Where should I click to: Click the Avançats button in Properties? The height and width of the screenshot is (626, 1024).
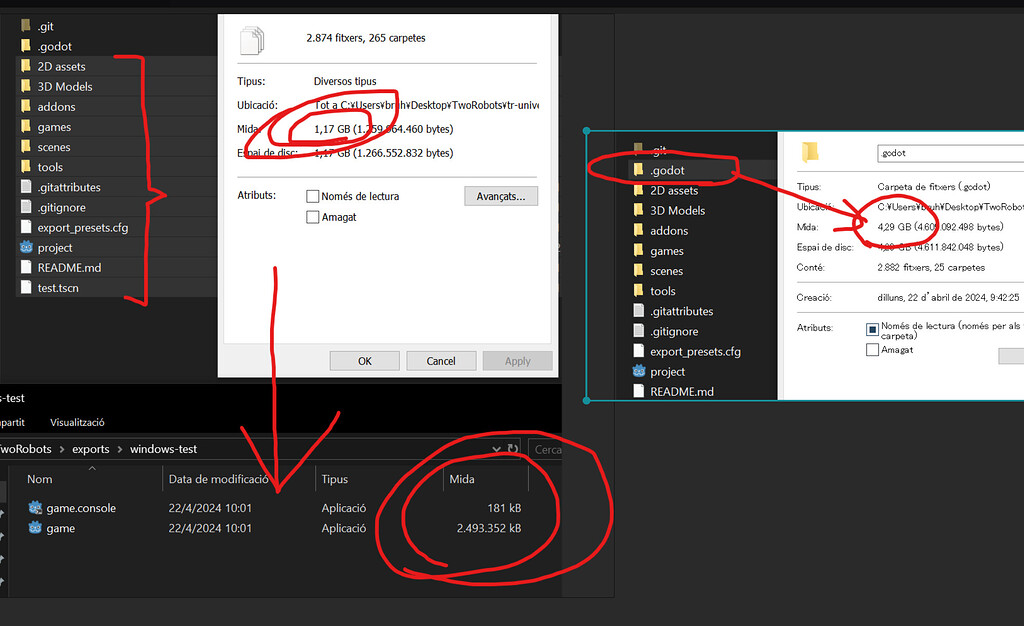(x=500, y=196)
